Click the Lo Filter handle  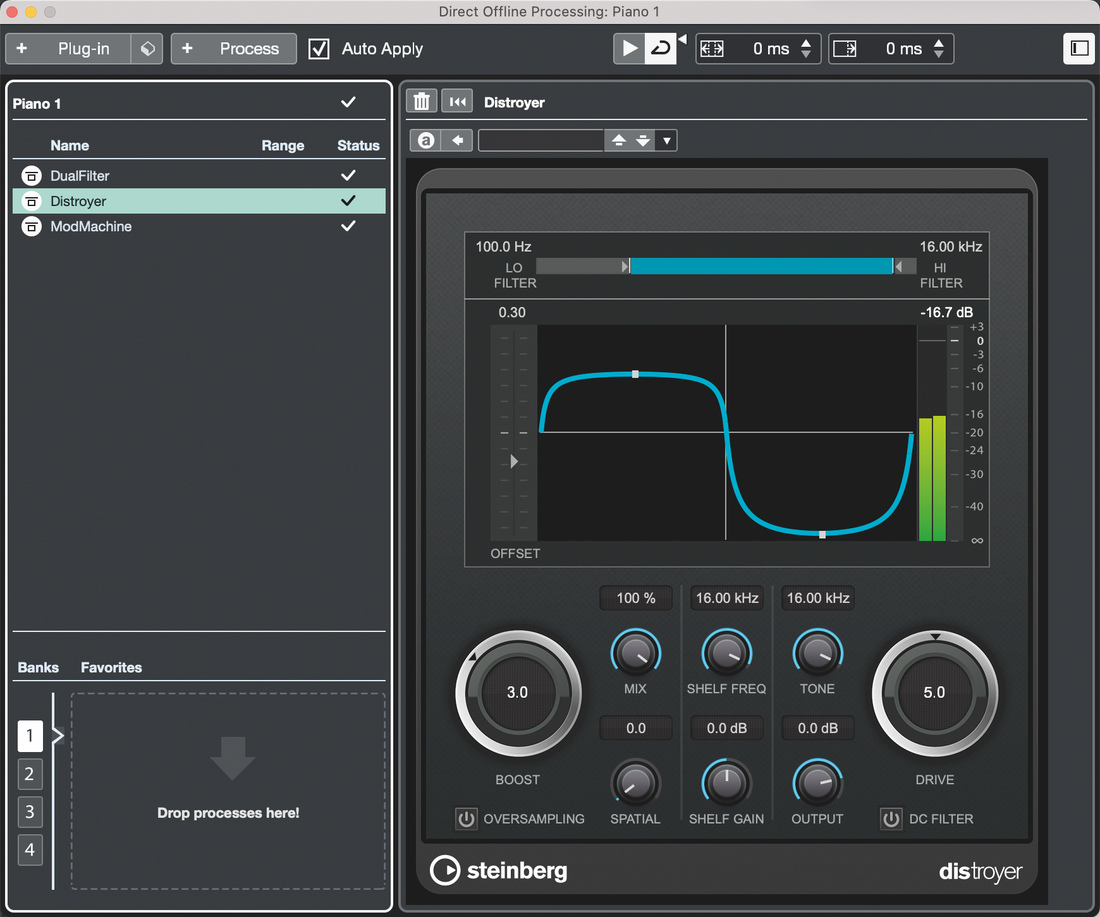point(626,266)
